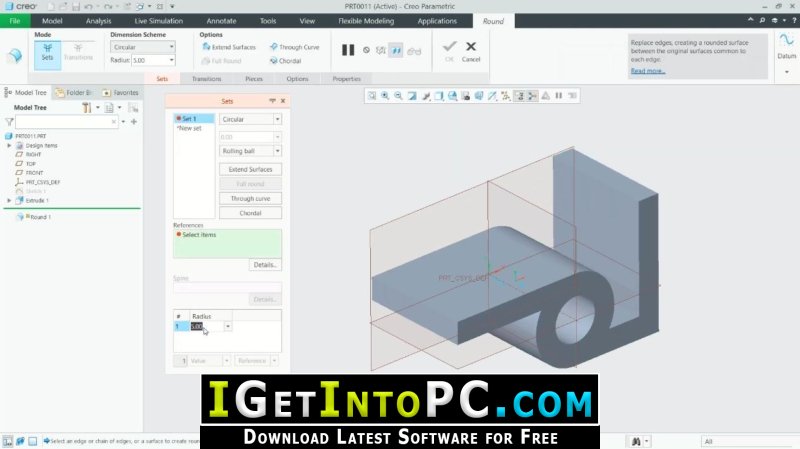Viewport: 800px width, 449px height.
Task: Select *New set in sets list
Action: tap(189, 129)
